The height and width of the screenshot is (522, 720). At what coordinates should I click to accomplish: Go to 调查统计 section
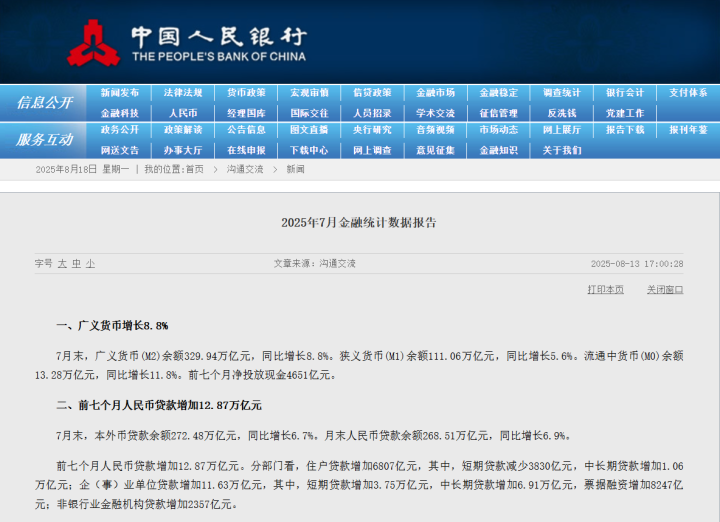click(562, 93)
